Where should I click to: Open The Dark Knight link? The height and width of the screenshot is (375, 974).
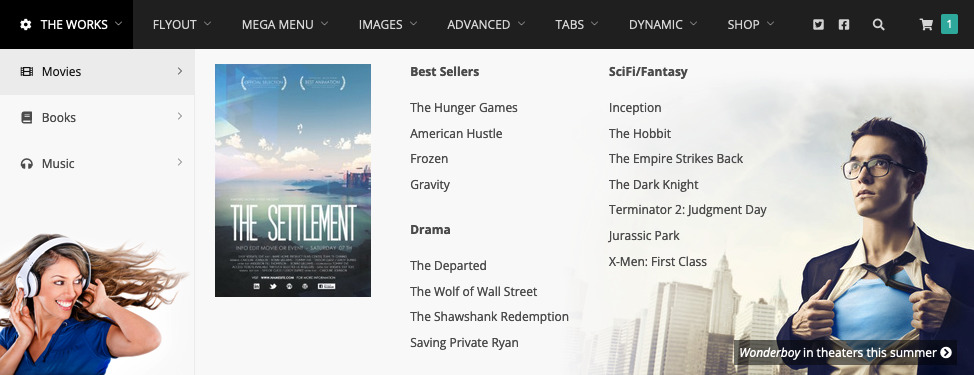[653, 184]
